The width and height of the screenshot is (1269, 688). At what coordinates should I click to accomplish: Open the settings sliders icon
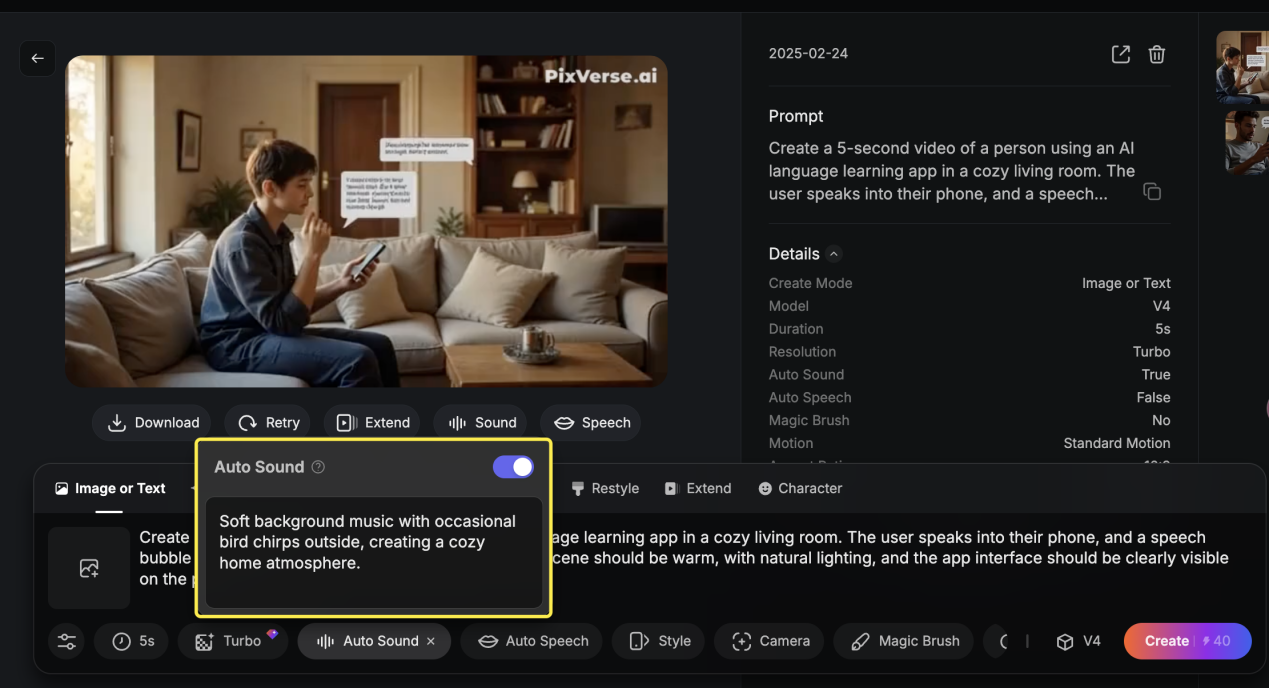pyautogui.click(x=67, y=642)
